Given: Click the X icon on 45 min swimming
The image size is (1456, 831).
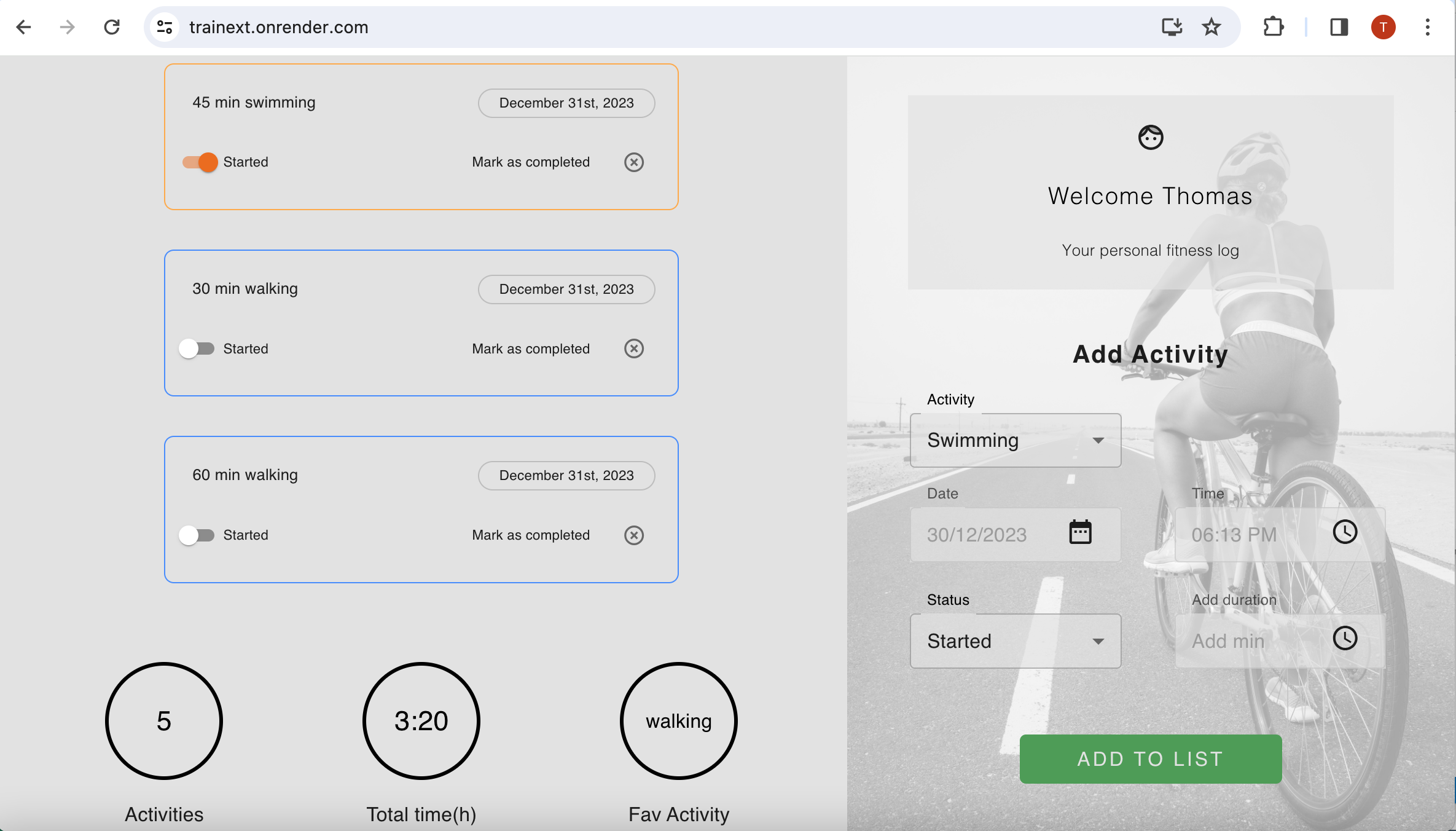Looking at the screenshot, I should pos(634,162).
